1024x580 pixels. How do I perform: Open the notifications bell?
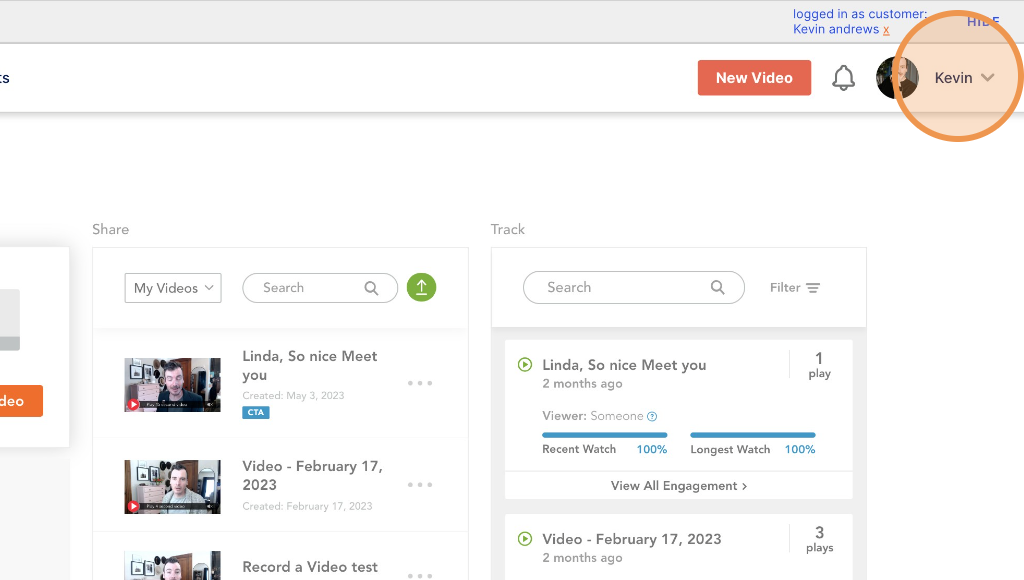pos(843,78)
